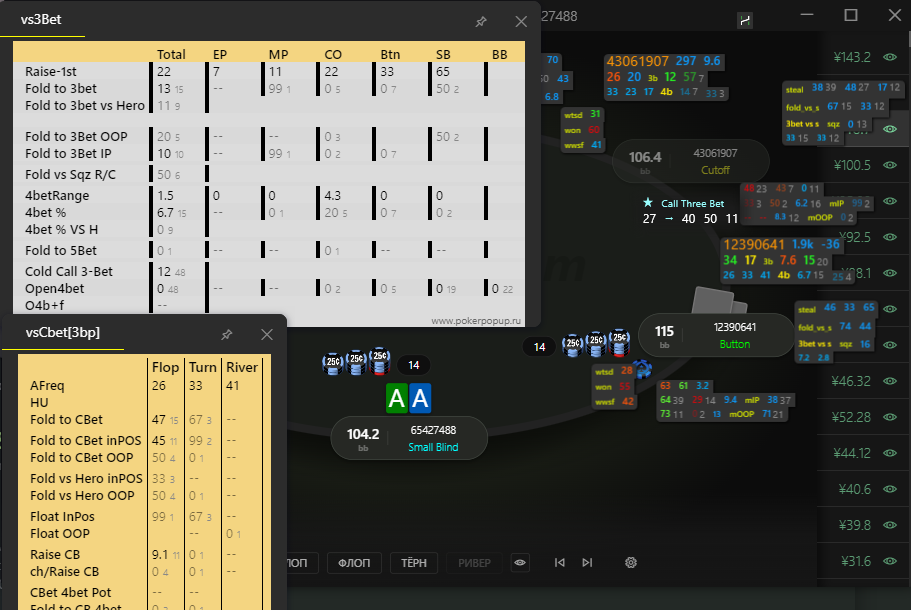Minimize the replayer window
This screenshot has width=911, height=610.
(807, 15)
